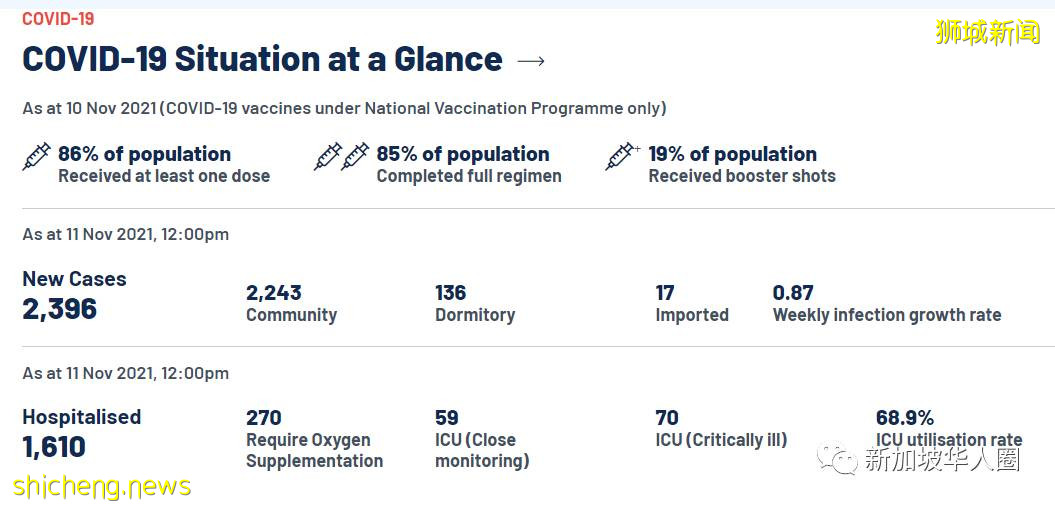Select the Hospitalised 1,610 figure
The width and height of the screenshot is (1055, 506).
coord(54,446)
